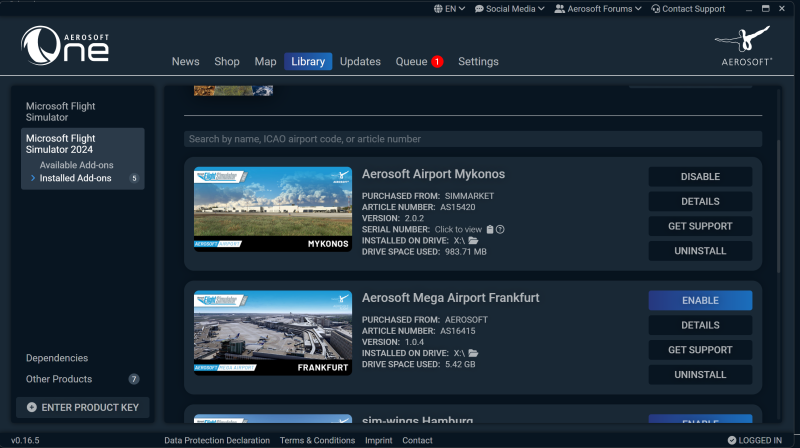Uninstall Mega Airport Frankfurt
800x448 pixels.
pos(700,375)
